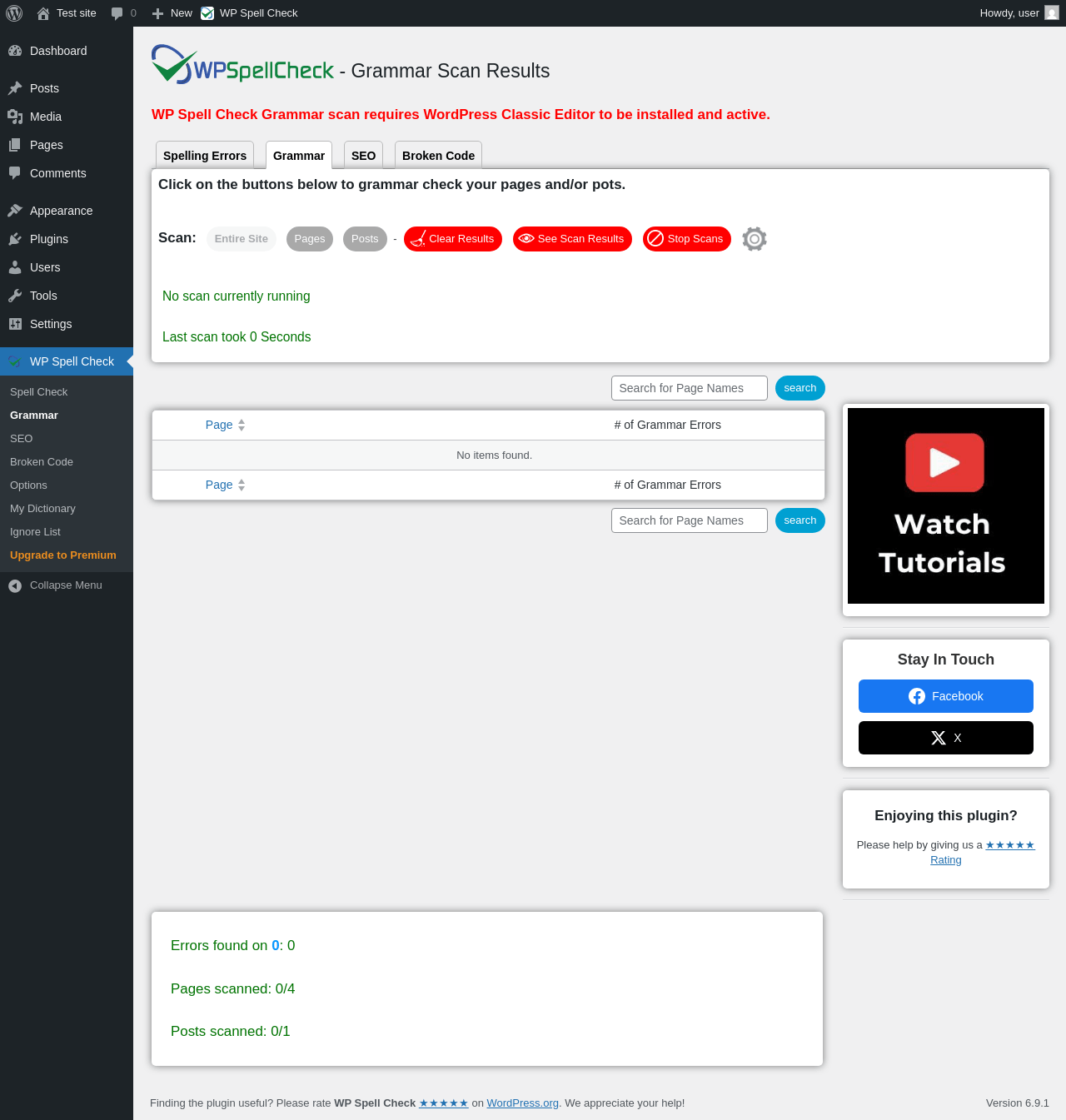1066x1120 pixels.
Task: Click the Dashboard gauge icon
Action: [15, 51]
